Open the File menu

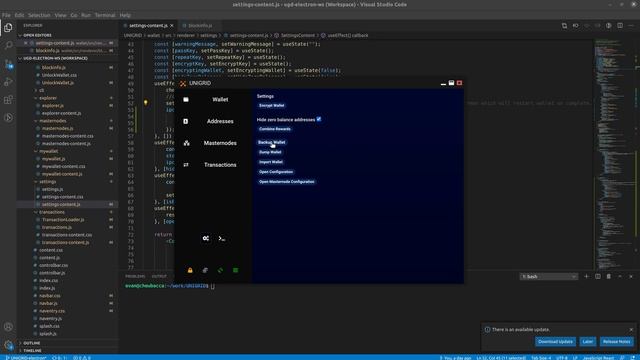click(6, 15)
